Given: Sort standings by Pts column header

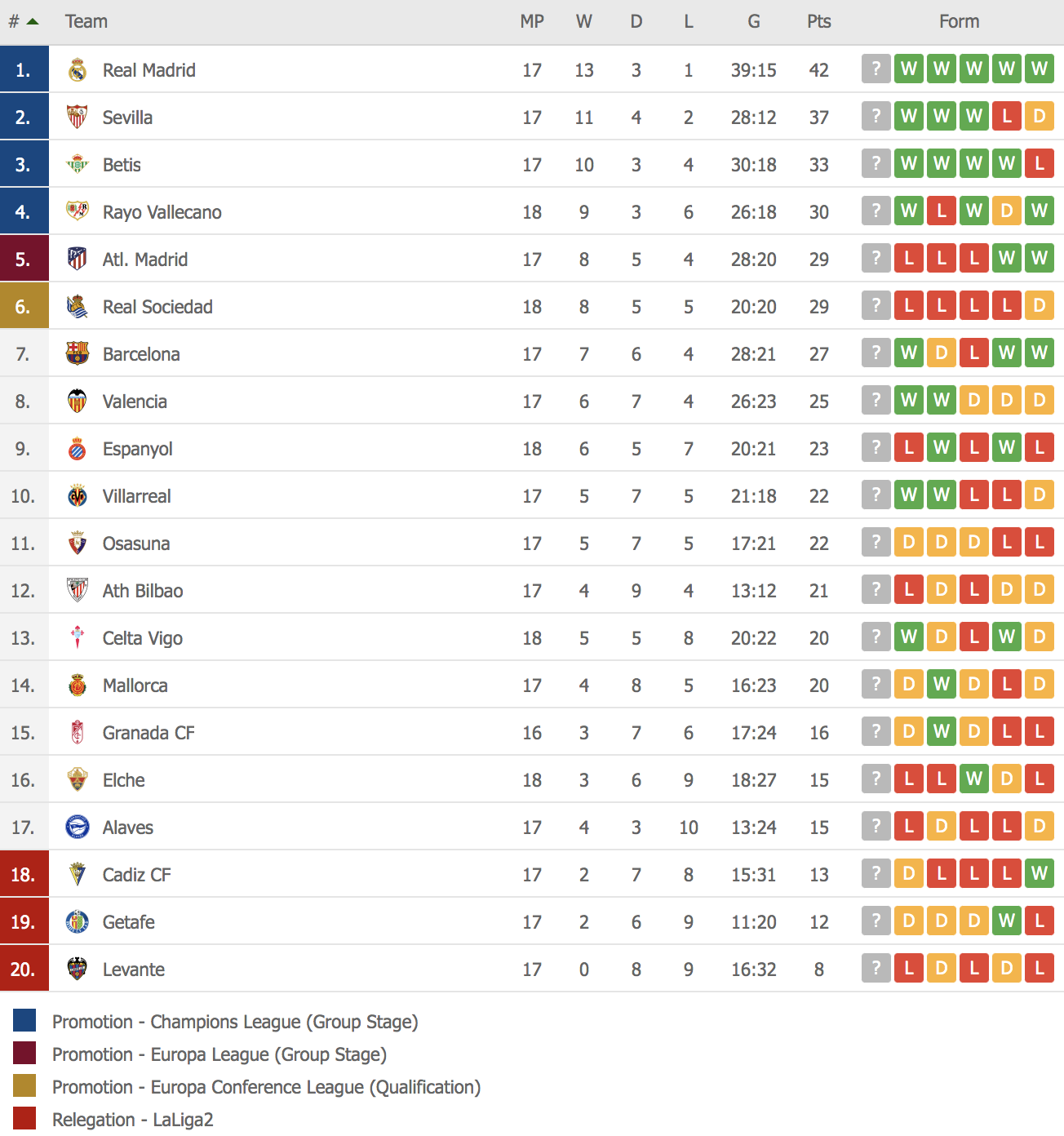Looking at the screenshot, I should (818, 22).
